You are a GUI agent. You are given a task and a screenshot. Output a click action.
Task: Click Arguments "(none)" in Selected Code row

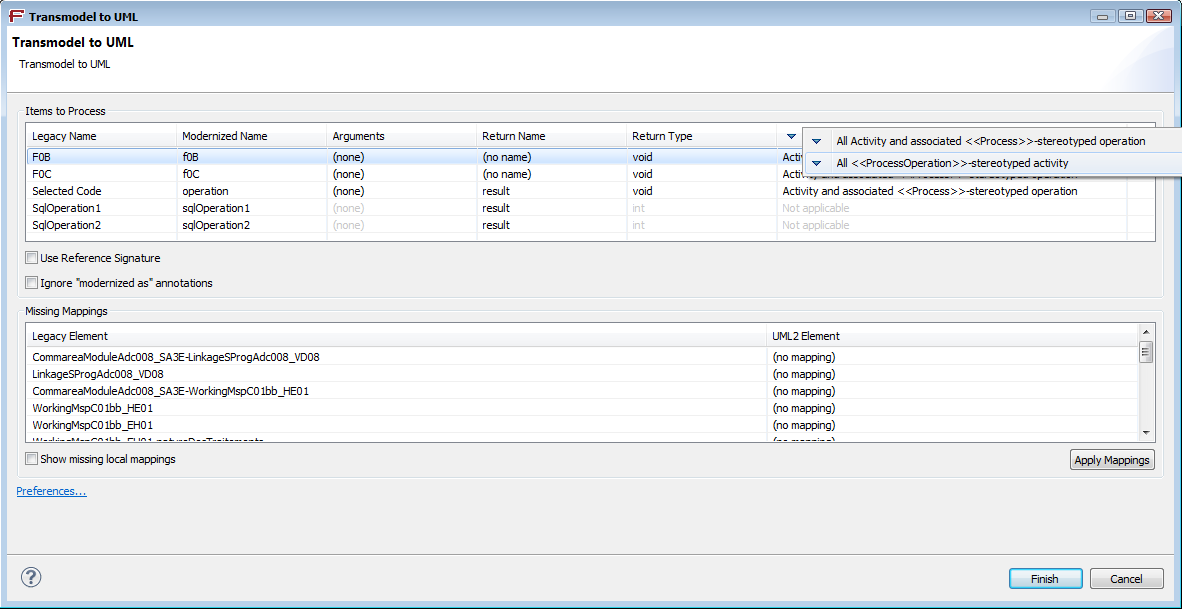[401, 191]
